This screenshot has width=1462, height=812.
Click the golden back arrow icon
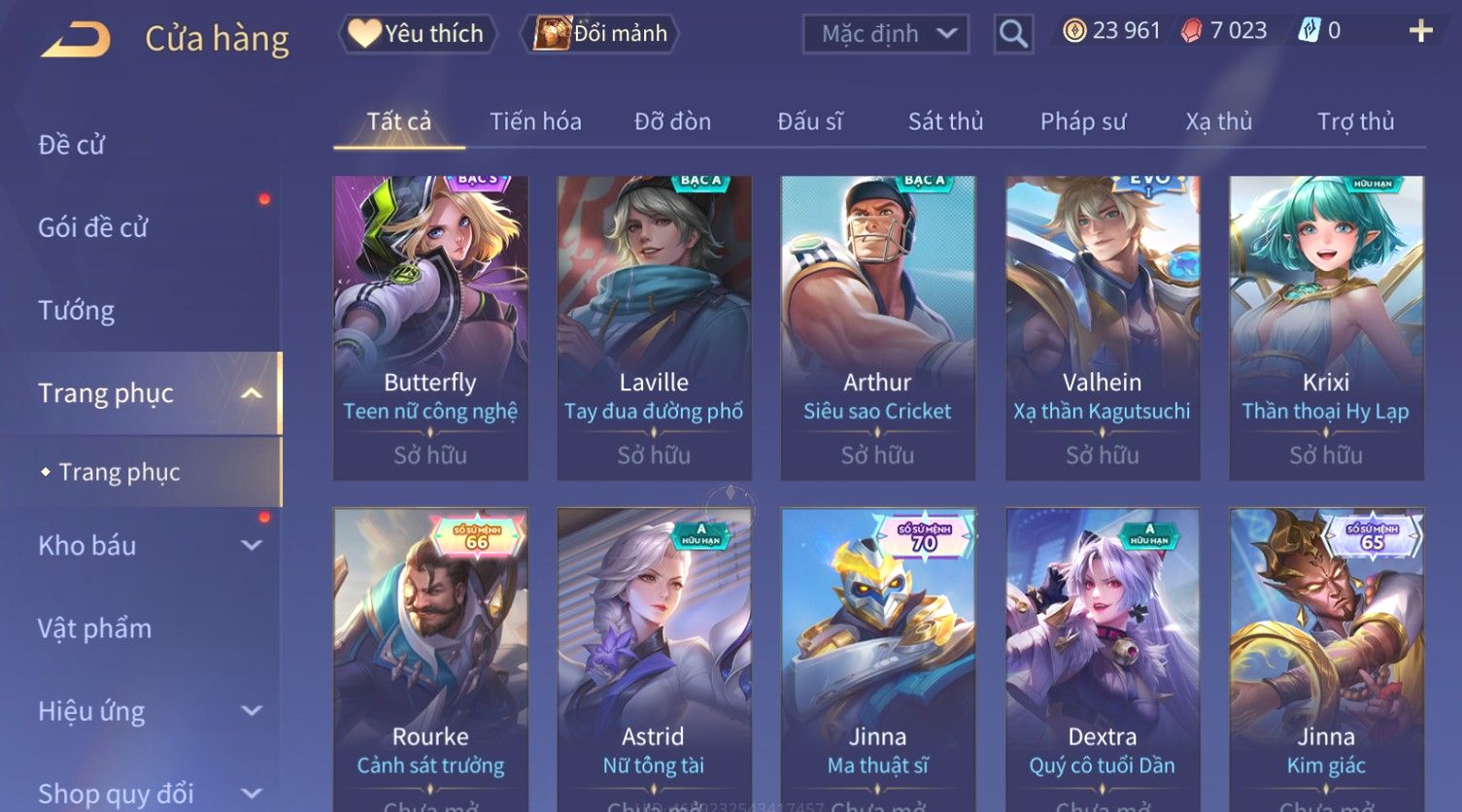pyautogui.click(x=75, y=40)
